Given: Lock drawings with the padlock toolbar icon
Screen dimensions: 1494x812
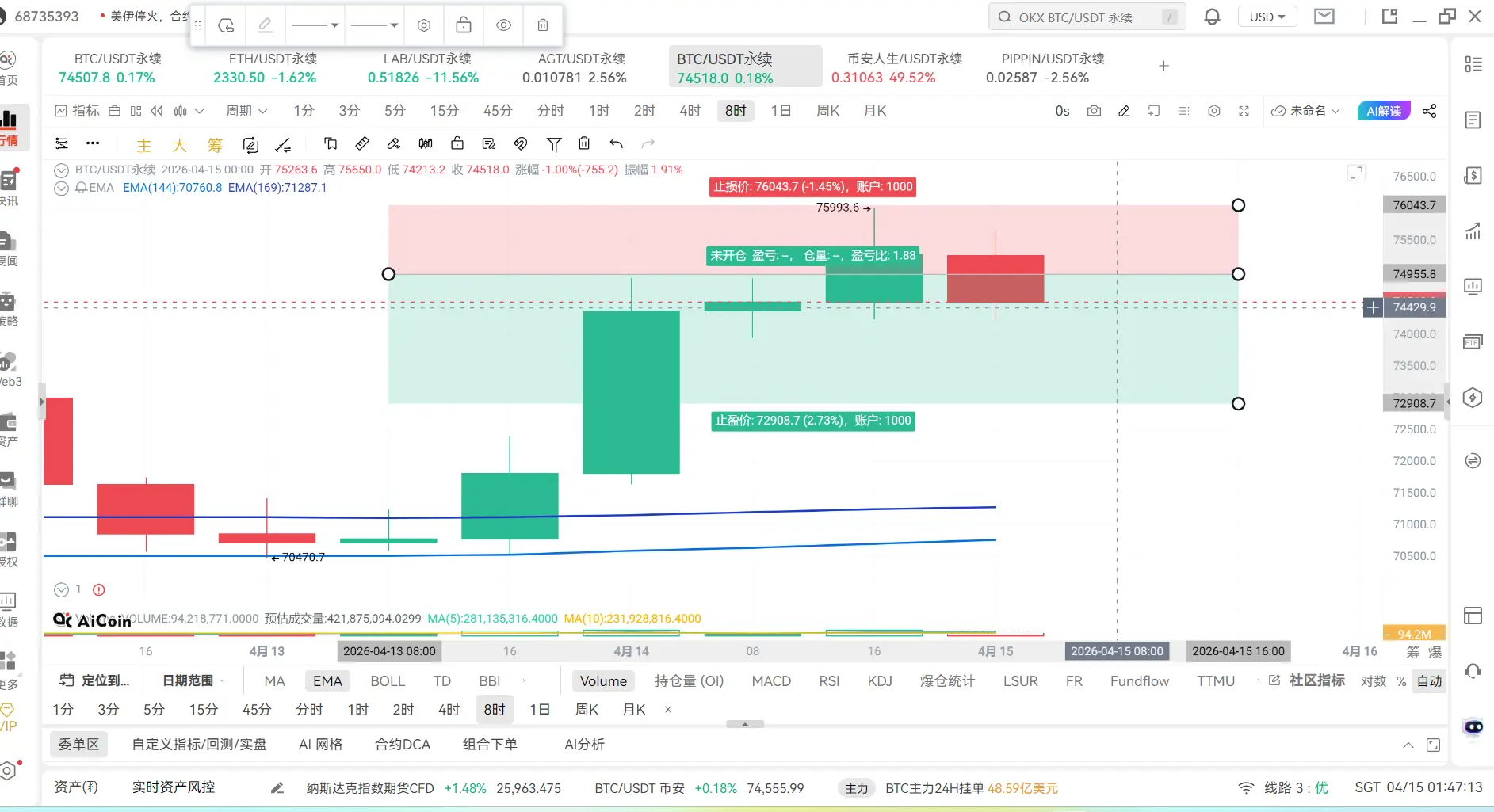Looking at the screenshot, I should [x=457, y=143].
